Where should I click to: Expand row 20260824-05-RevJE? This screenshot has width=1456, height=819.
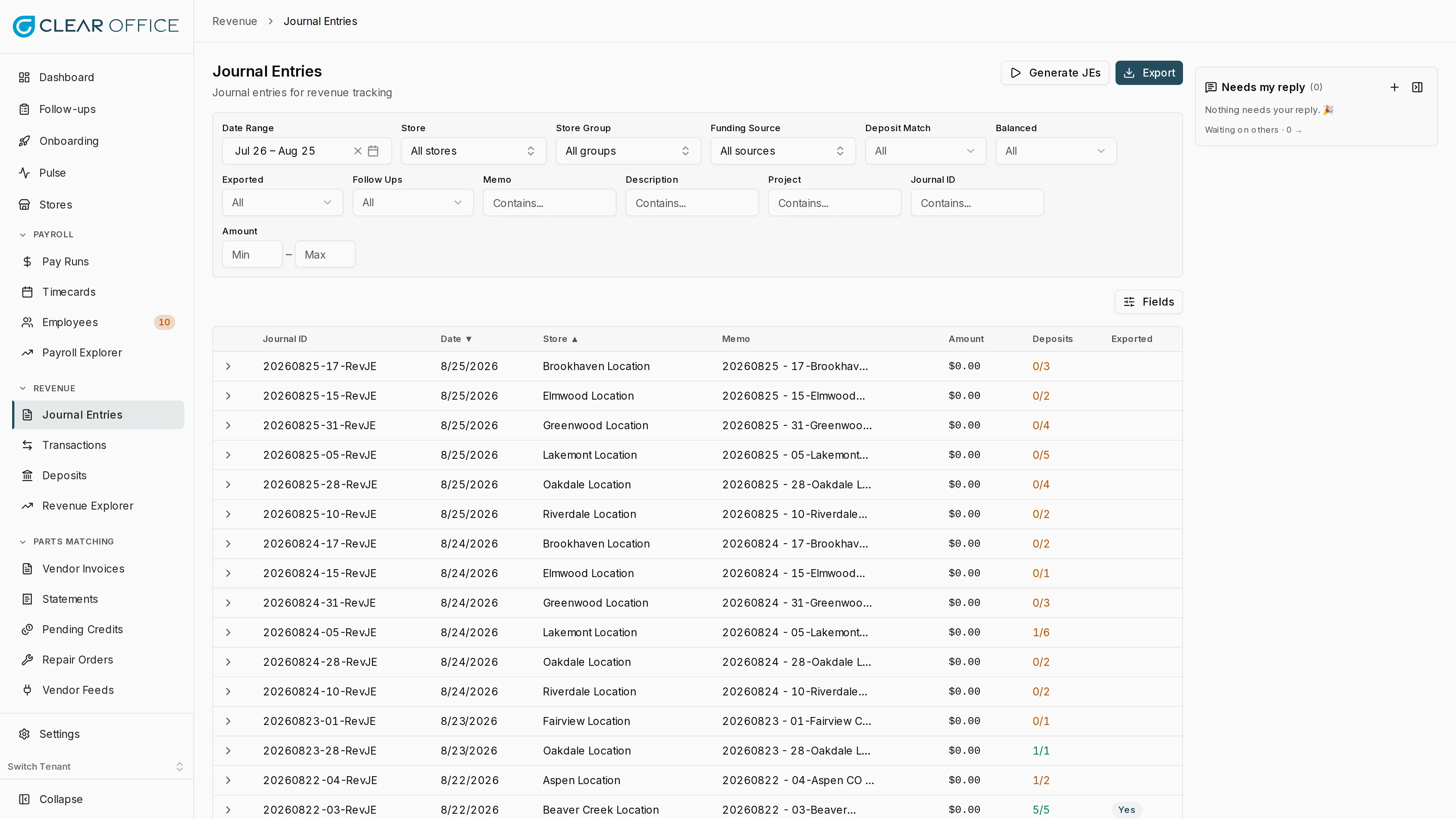click(228, 632)
